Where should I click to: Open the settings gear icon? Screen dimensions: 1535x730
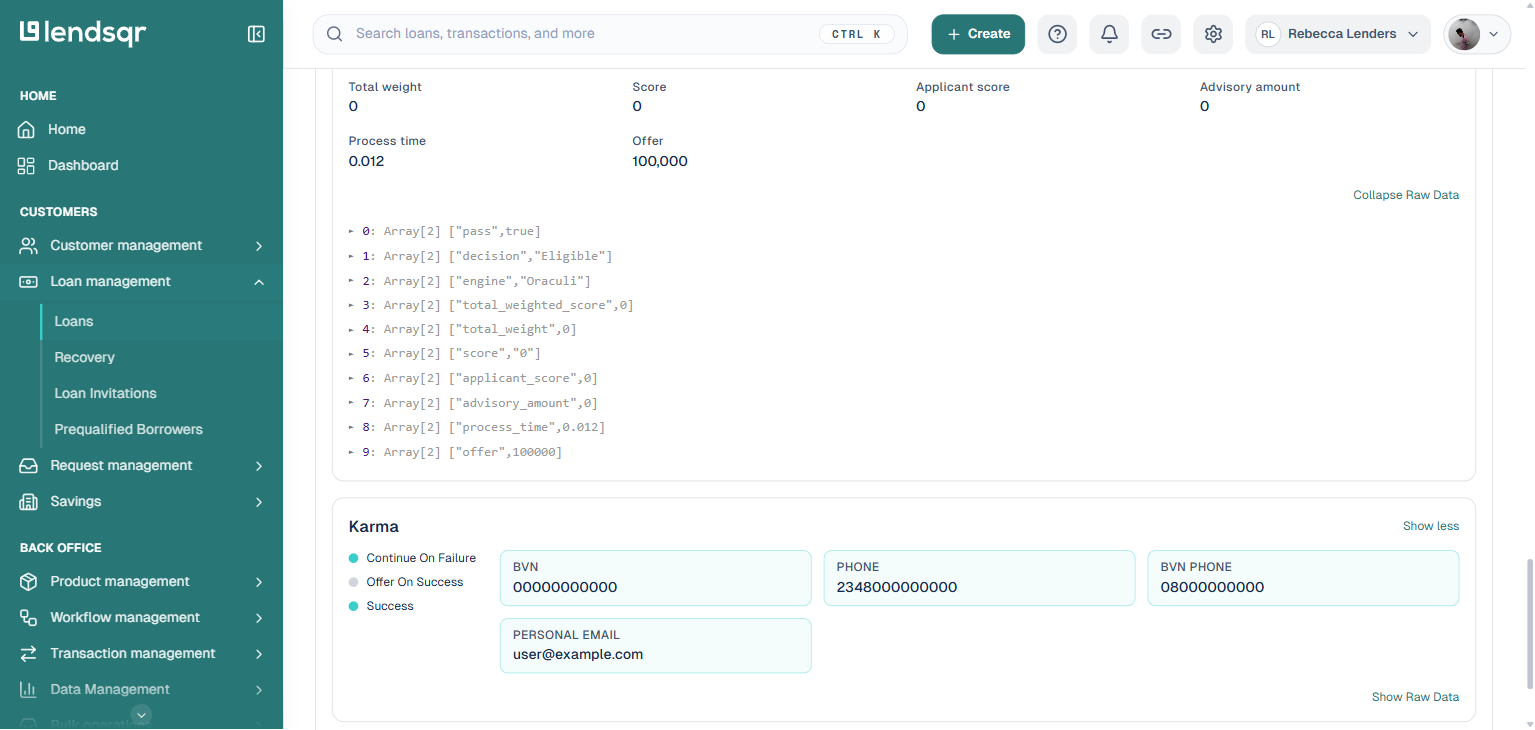click(x=1213, y=34)
